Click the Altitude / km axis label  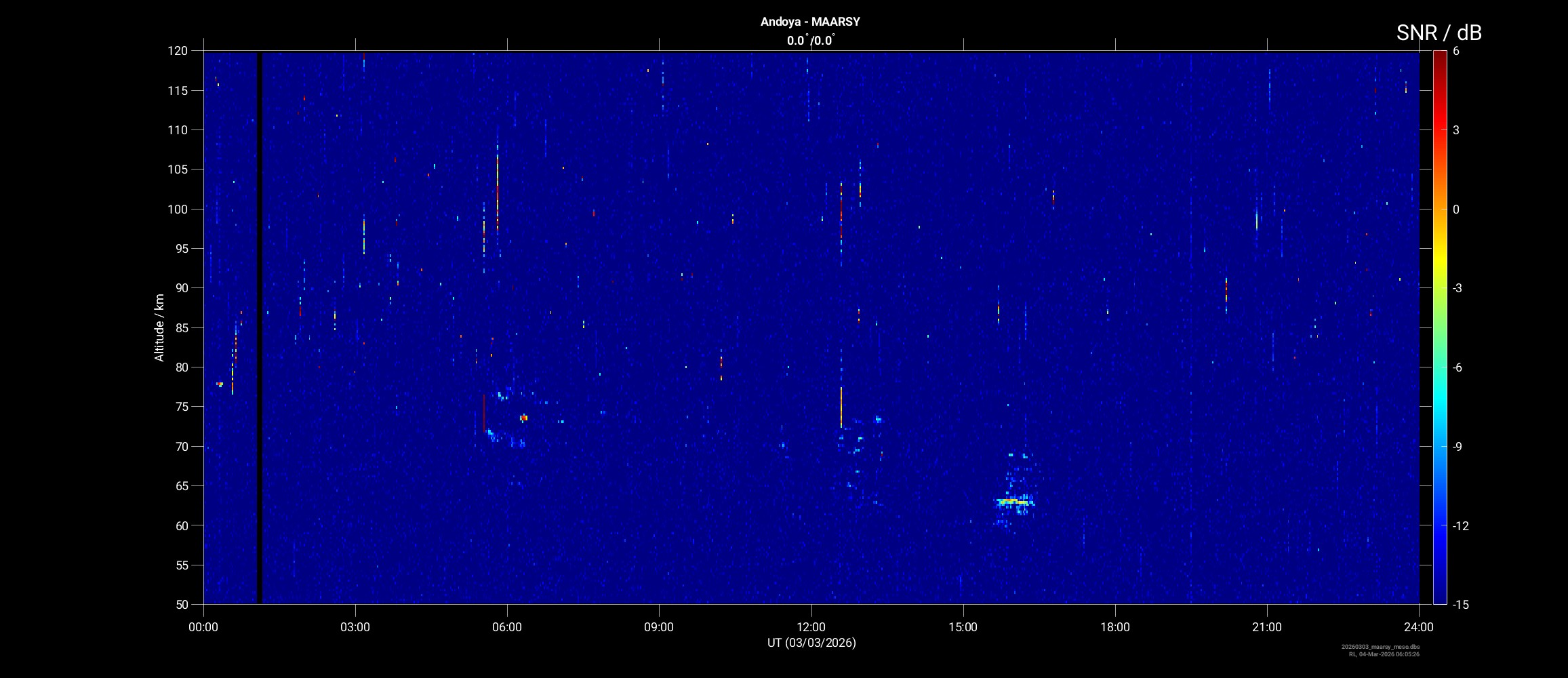pyautogui.click(x=159, y=327)
